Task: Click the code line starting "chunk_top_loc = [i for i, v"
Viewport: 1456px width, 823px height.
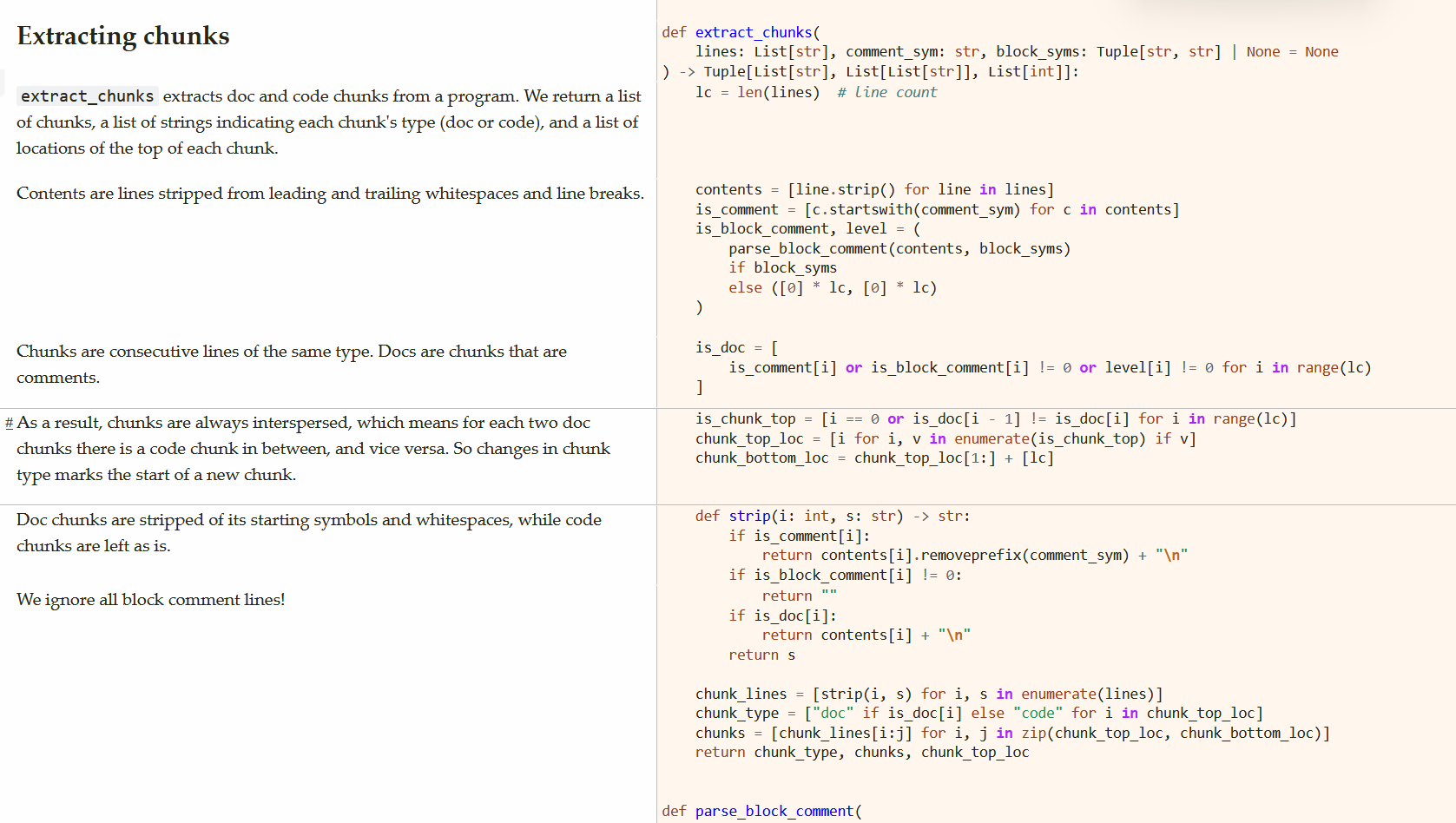Action: 945,439
